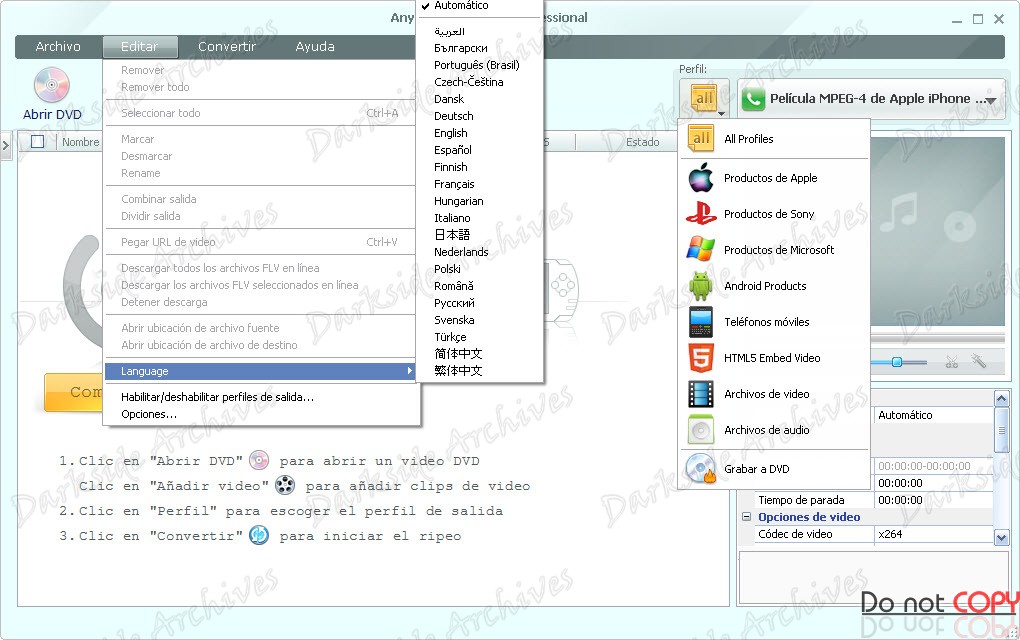Open the Editar menu
This screenshot has height=640, width=1020.
139,47
